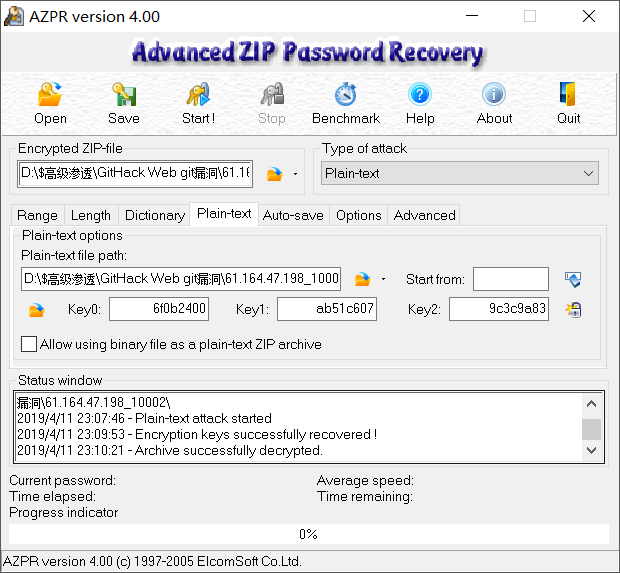Click the 0% progress indicator bar
The width and height of the screenshot is (620, 573).
(308, 534)
